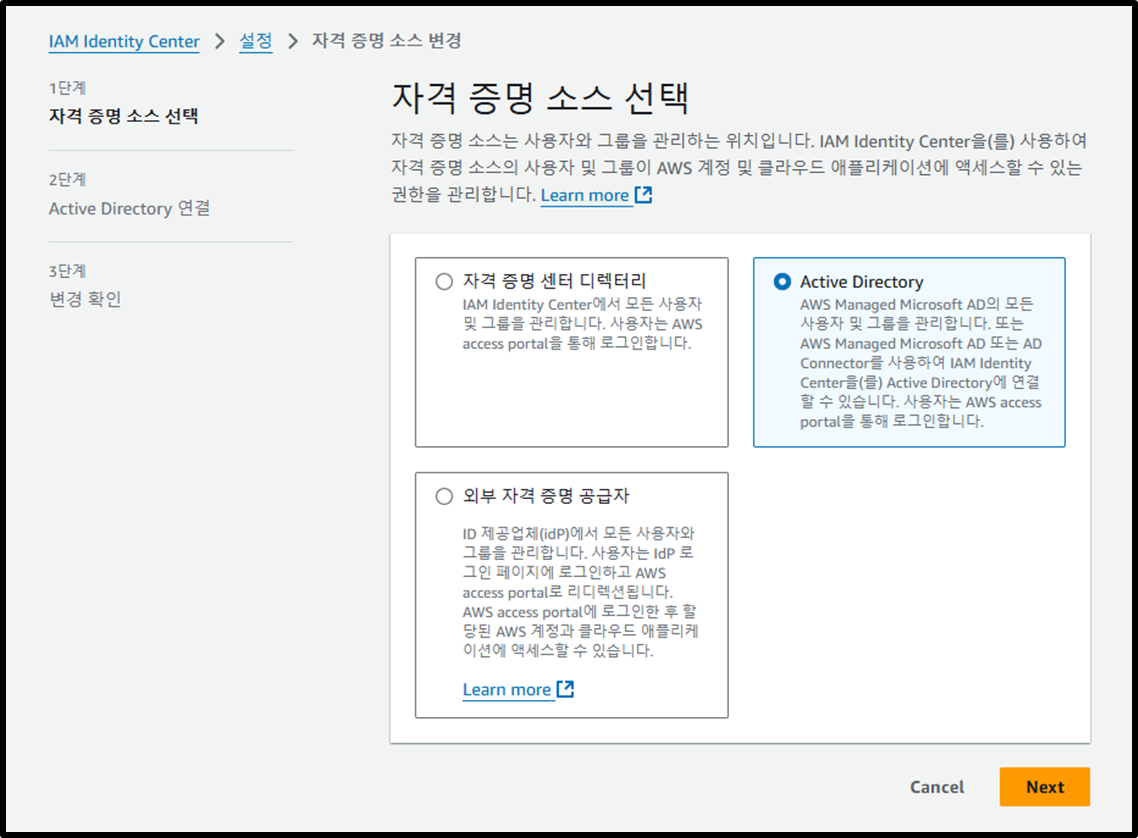Click the IAM Identity Center에서 모든 사용자 description
1138x838 pixels.
point(582,324)
